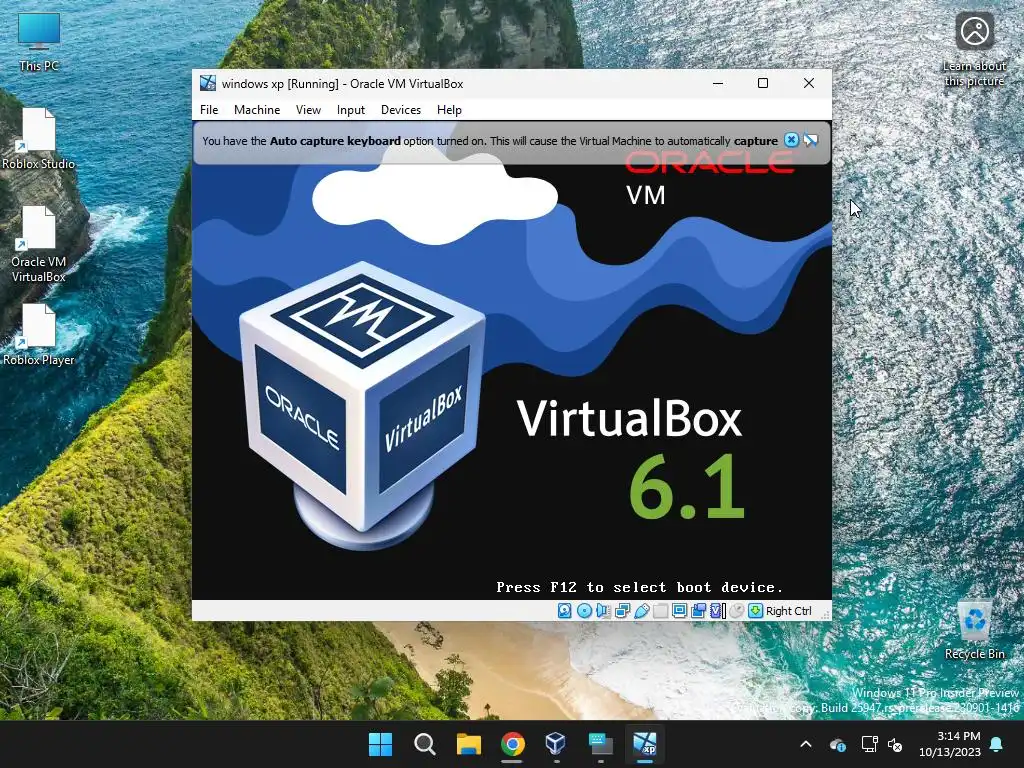
Task: Select the Roblox Studio desktop shortcut
Action: click(x=39, y=140)
